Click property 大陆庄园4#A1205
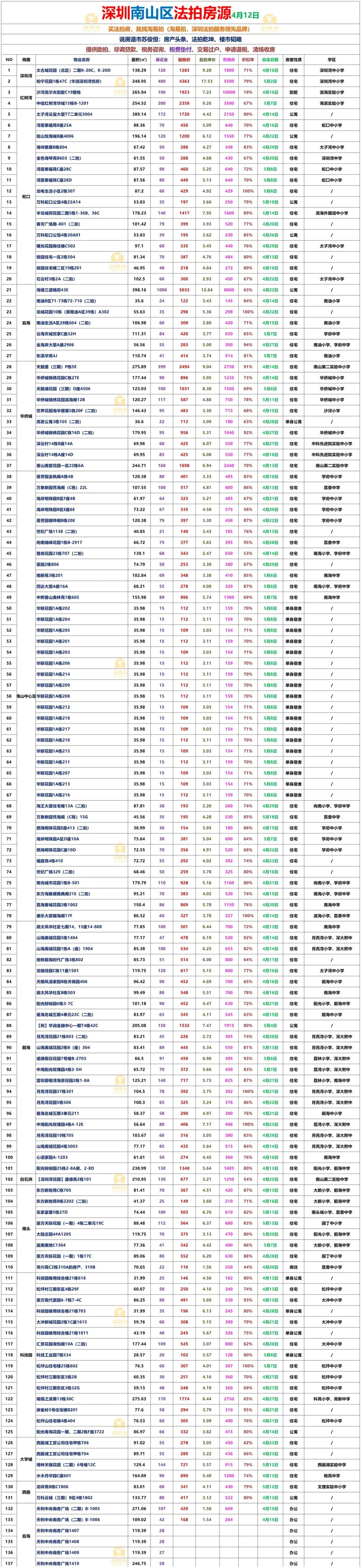The image size is (361, 1568). pos(53,1234)
